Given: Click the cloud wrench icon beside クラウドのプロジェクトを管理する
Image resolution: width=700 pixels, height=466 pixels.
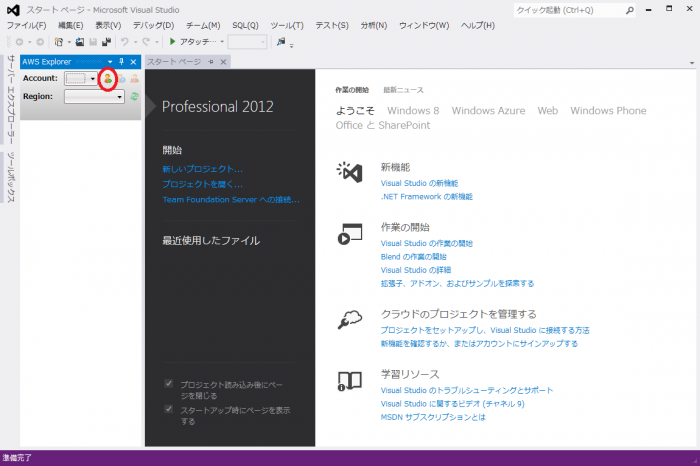Looking at the screenshot, I should [350, 319].
